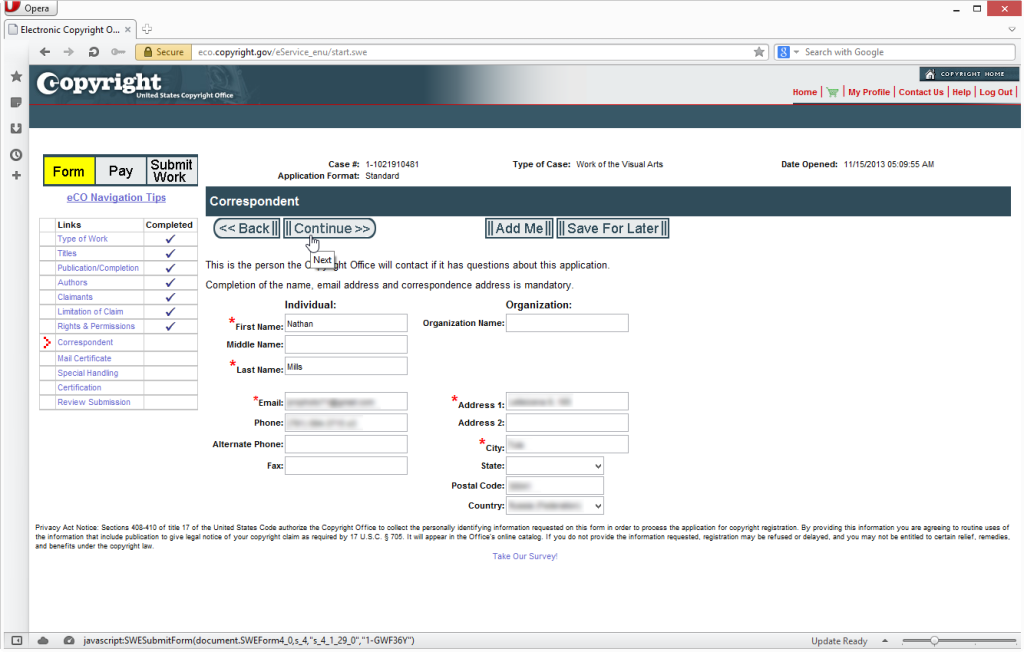Toggle panels icon in status bar

coord(17,641)
